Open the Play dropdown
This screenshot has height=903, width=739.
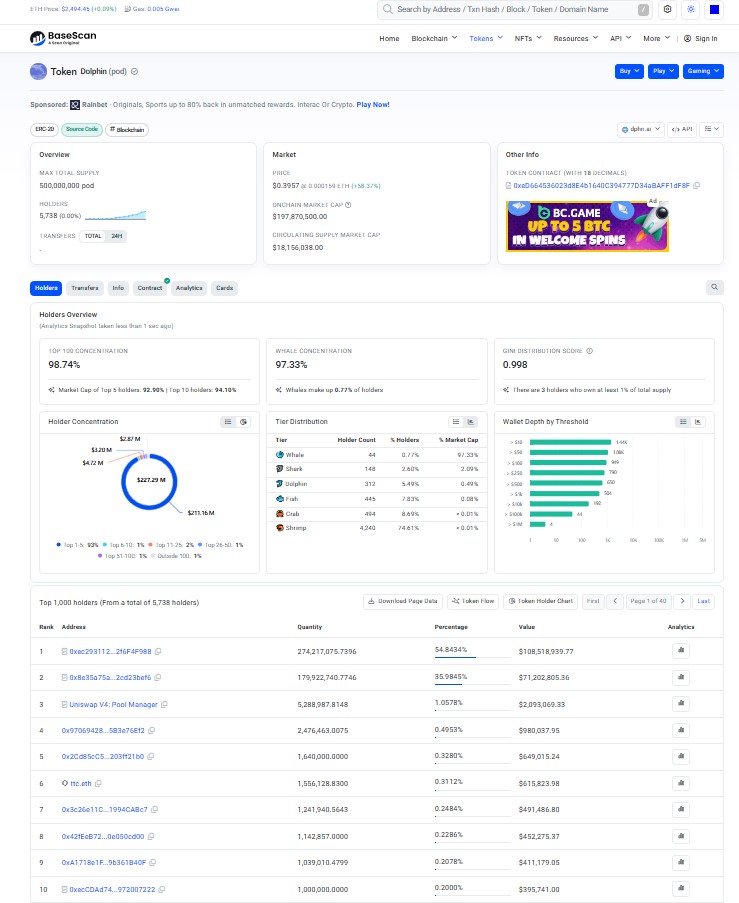click(664, 71)
